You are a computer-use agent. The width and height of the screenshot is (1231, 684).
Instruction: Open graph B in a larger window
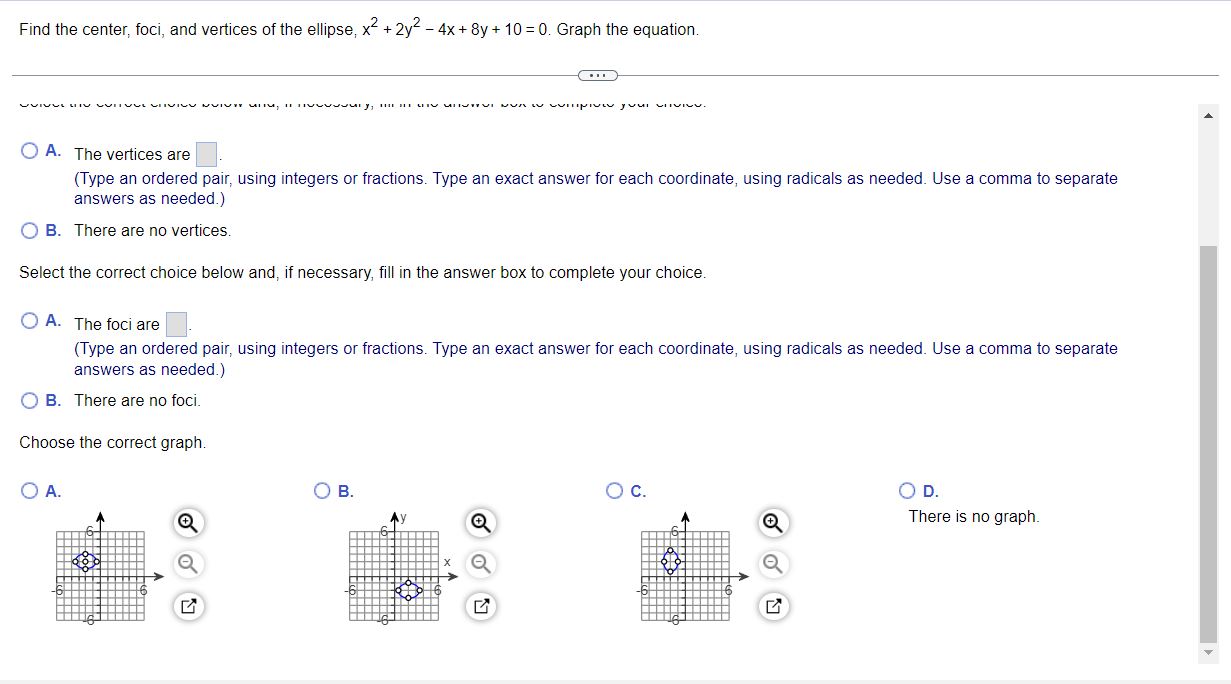click(479, 605)
